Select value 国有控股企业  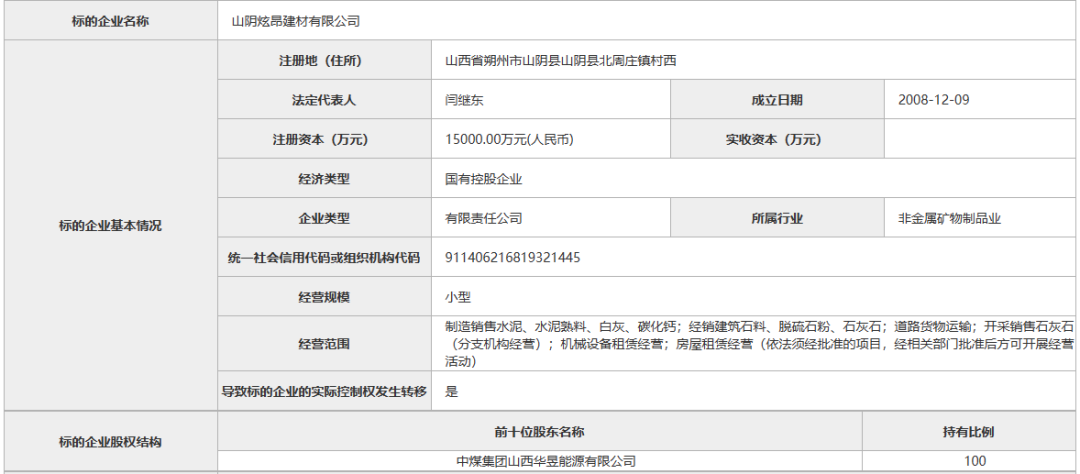[484, 179]
